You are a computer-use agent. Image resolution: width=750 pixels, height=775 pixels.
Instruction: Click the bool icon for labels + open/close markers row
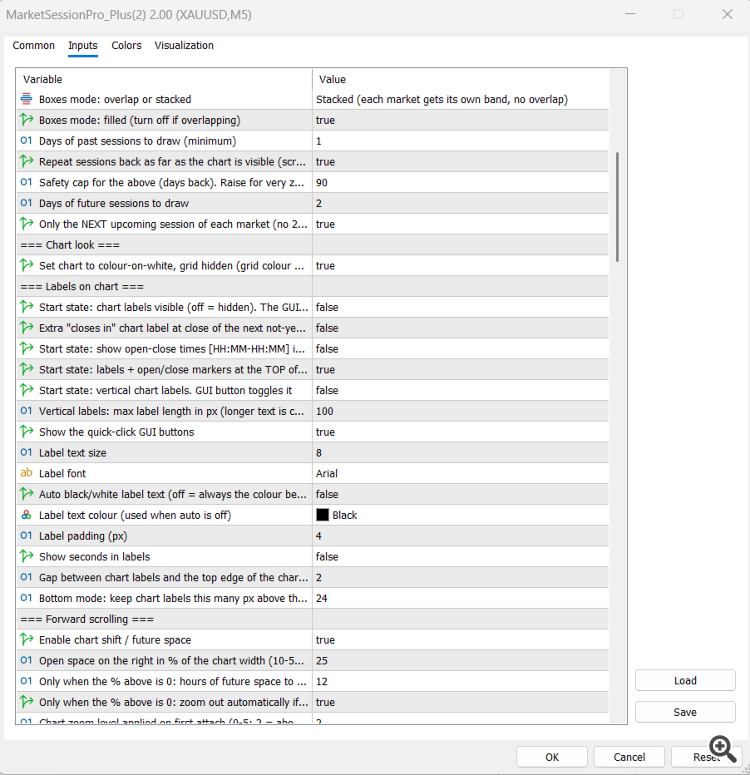(26, 369)
